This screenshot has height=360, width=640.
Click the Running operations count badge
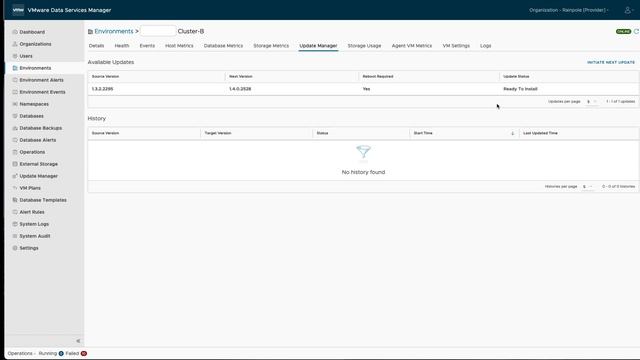point(61,353)
